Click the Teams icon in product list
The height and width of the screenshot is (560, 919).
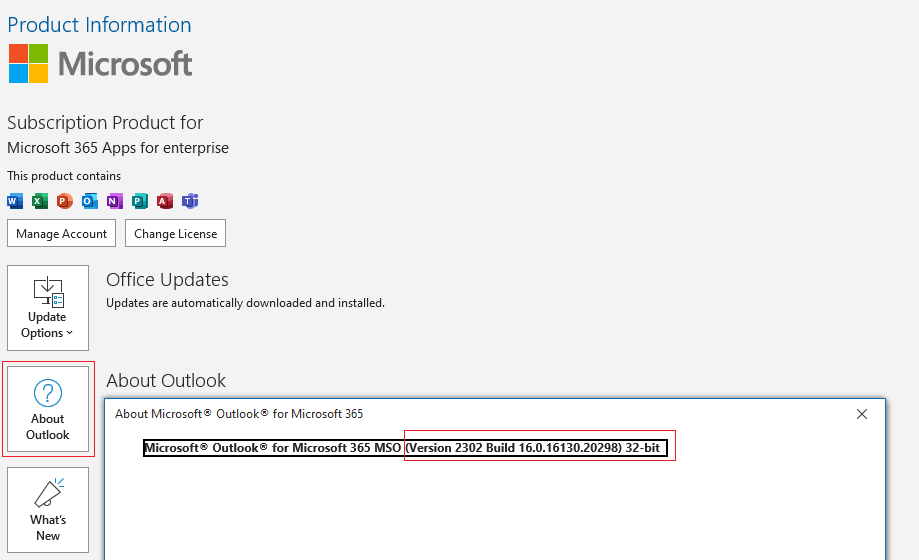pyautogui.click(x=190, y=201)
